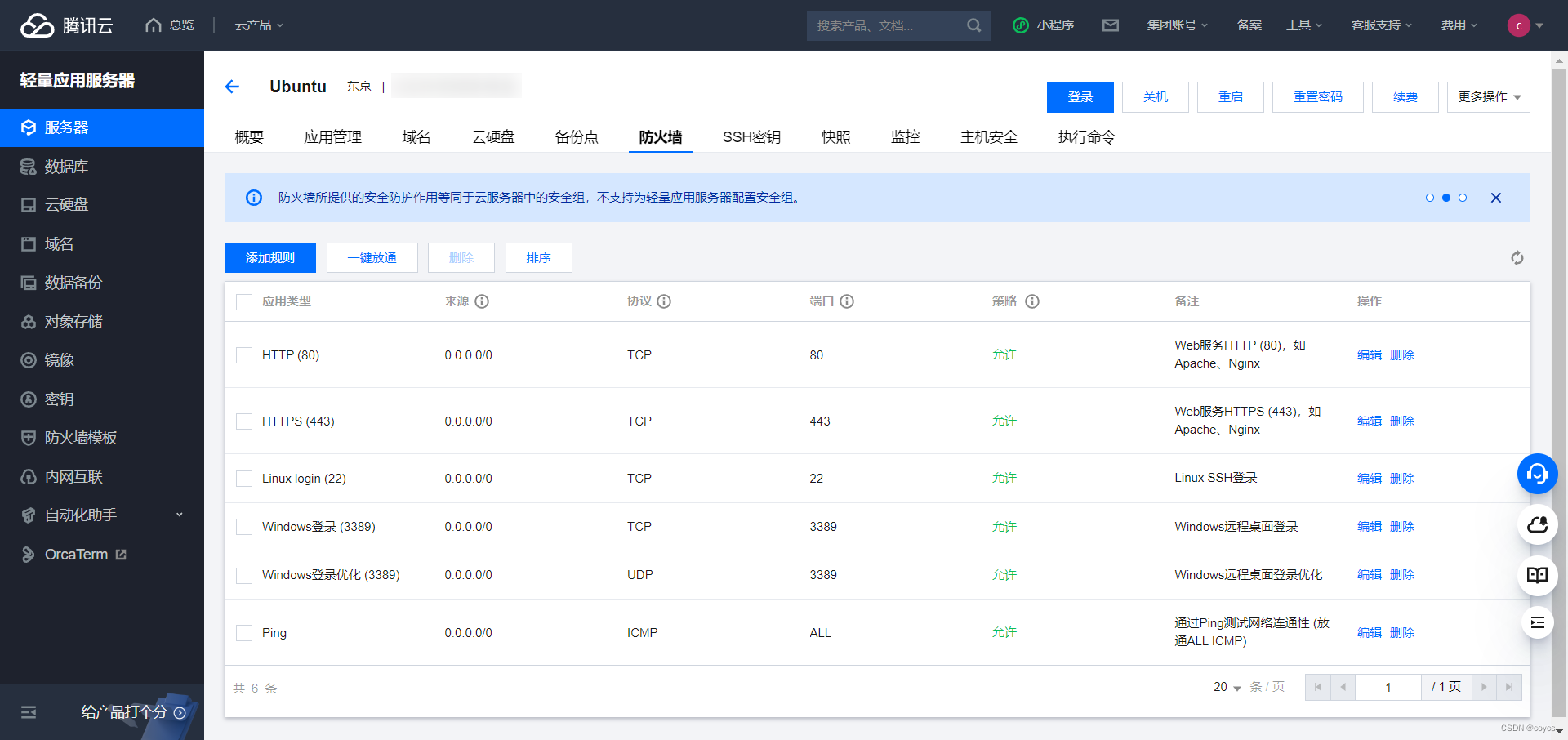Open the mail messages icon
The image size is (1568, 740).
tap(1110, 25)
